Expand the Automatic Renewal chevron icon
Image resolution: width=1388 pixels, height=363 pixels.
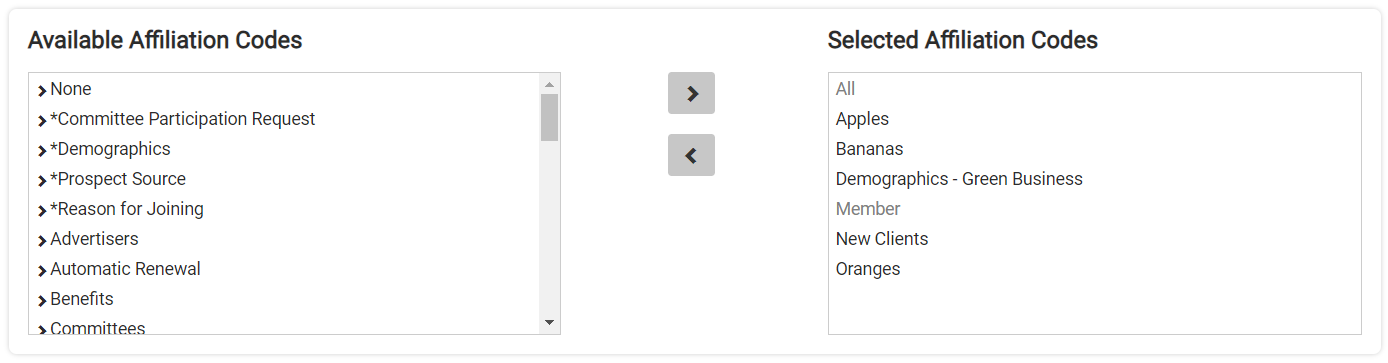(42, 271)
